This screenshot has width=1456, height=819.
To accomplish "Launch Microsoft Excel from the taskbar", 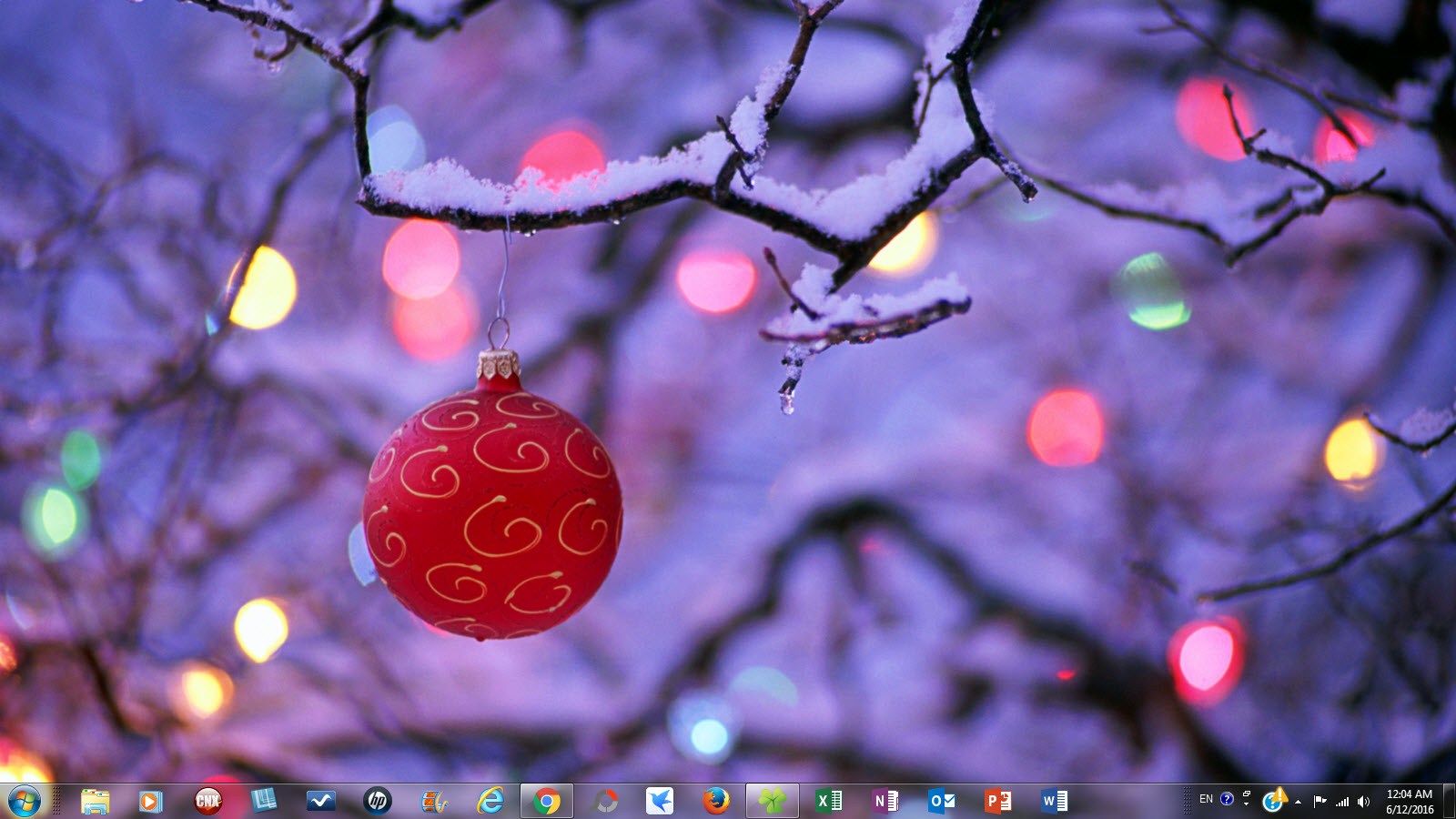I will [x=829, y=801].
